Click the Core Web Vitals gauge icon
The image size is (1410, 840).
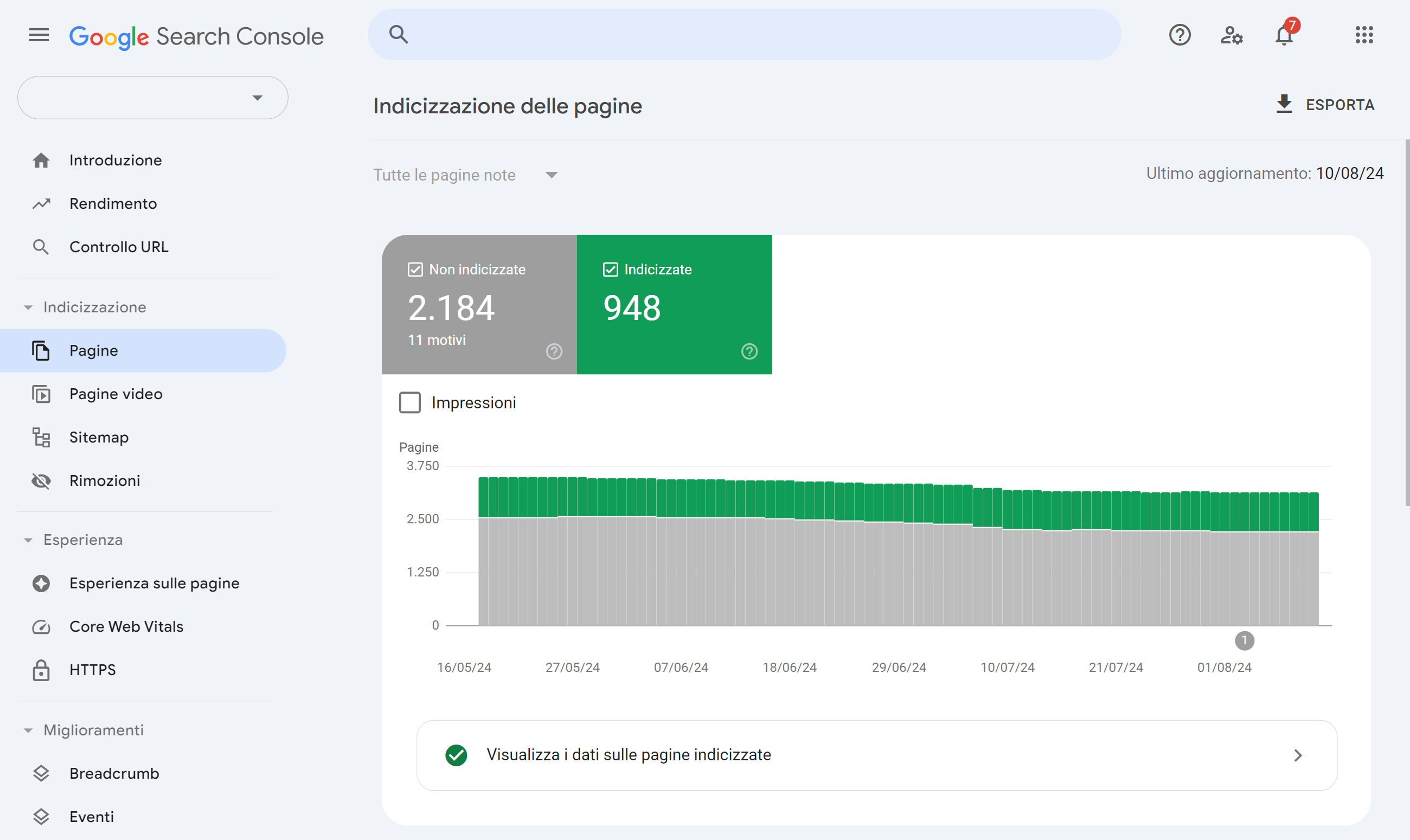click(x=41, y=626)
